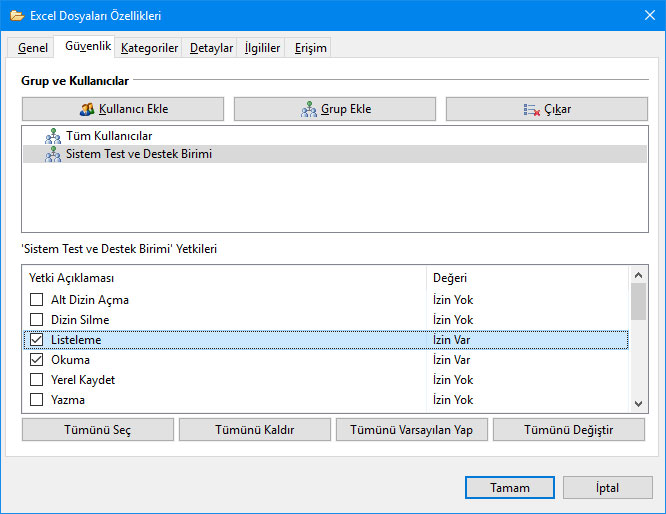The height and width of the screenshot is (514, 666).
Task: Confirm with the Tamam button
Action: [x=509, y=488]
